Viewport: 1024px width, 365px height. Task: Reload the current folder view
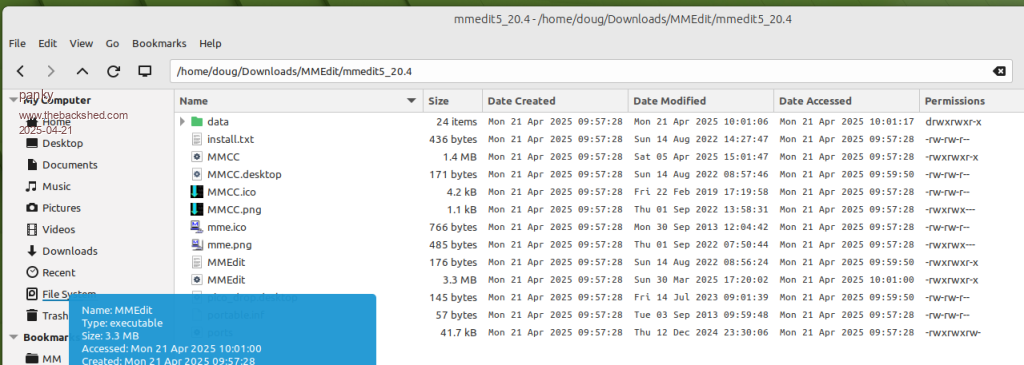(x=114, y=71)
